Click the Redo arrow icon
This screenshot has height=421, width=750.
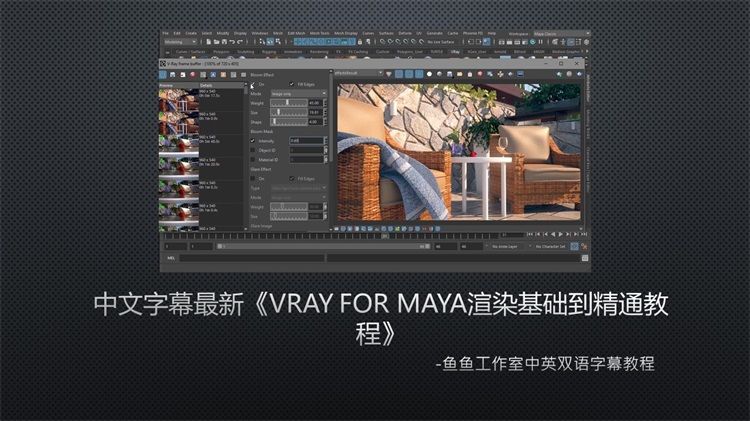coord(240,42)
